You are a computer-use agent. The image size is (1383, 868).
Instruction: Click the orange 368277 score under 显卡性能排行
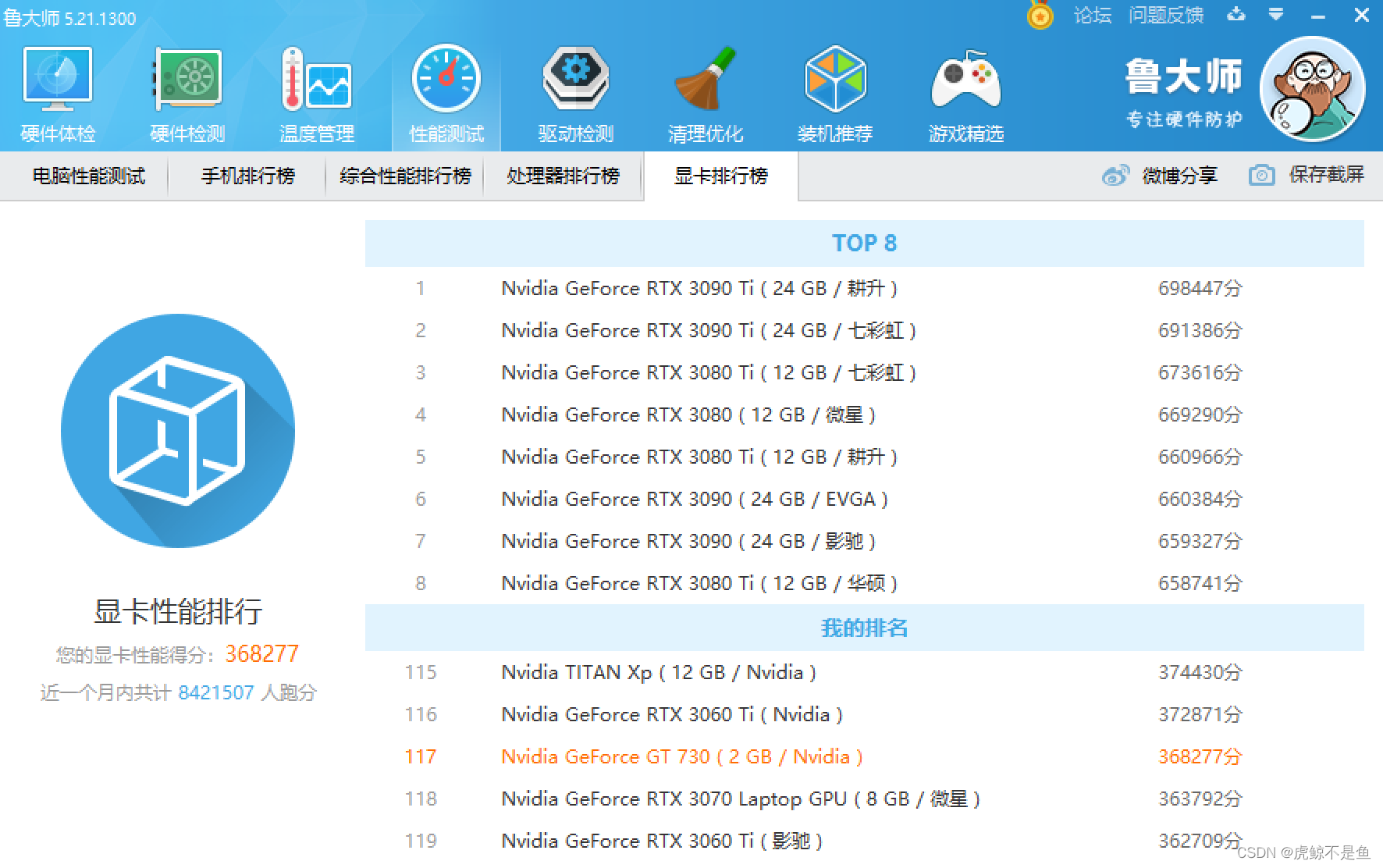coord(262,654)
